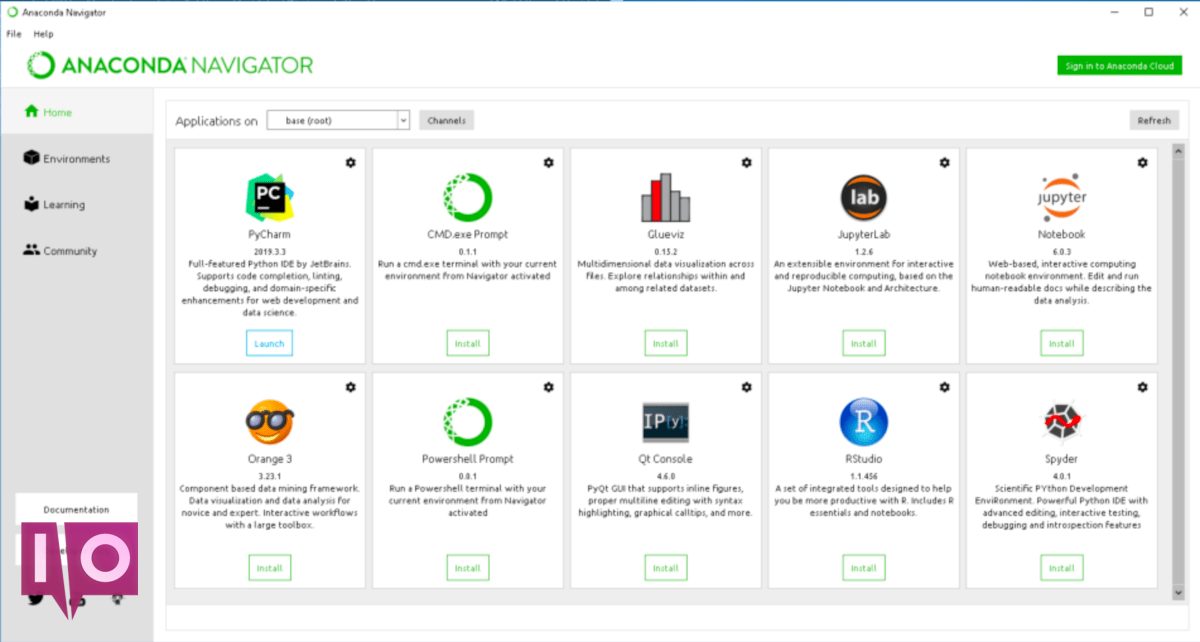This screenshot has height=642, width=1200.
Task: Click the JupyterLab icon
Action: 863,197
